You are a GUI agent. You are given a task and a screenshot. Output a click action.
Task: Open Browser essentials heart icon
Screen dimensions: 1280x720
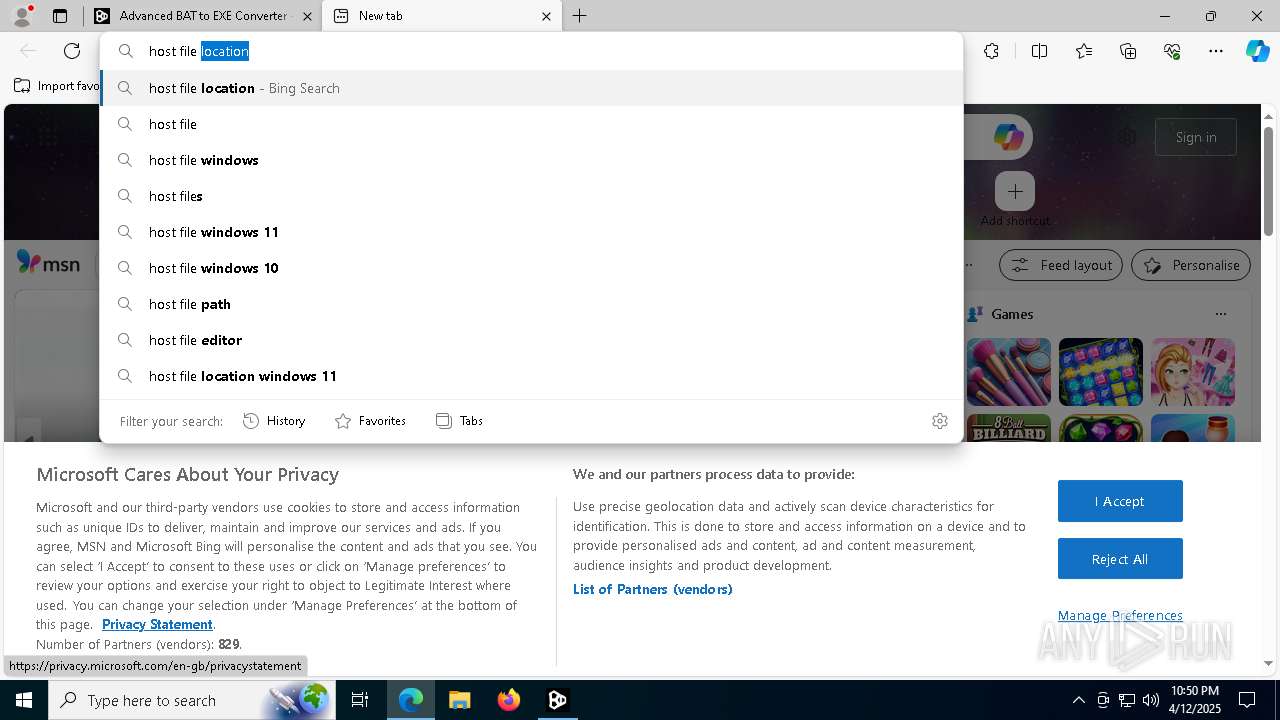[1172, 51]
